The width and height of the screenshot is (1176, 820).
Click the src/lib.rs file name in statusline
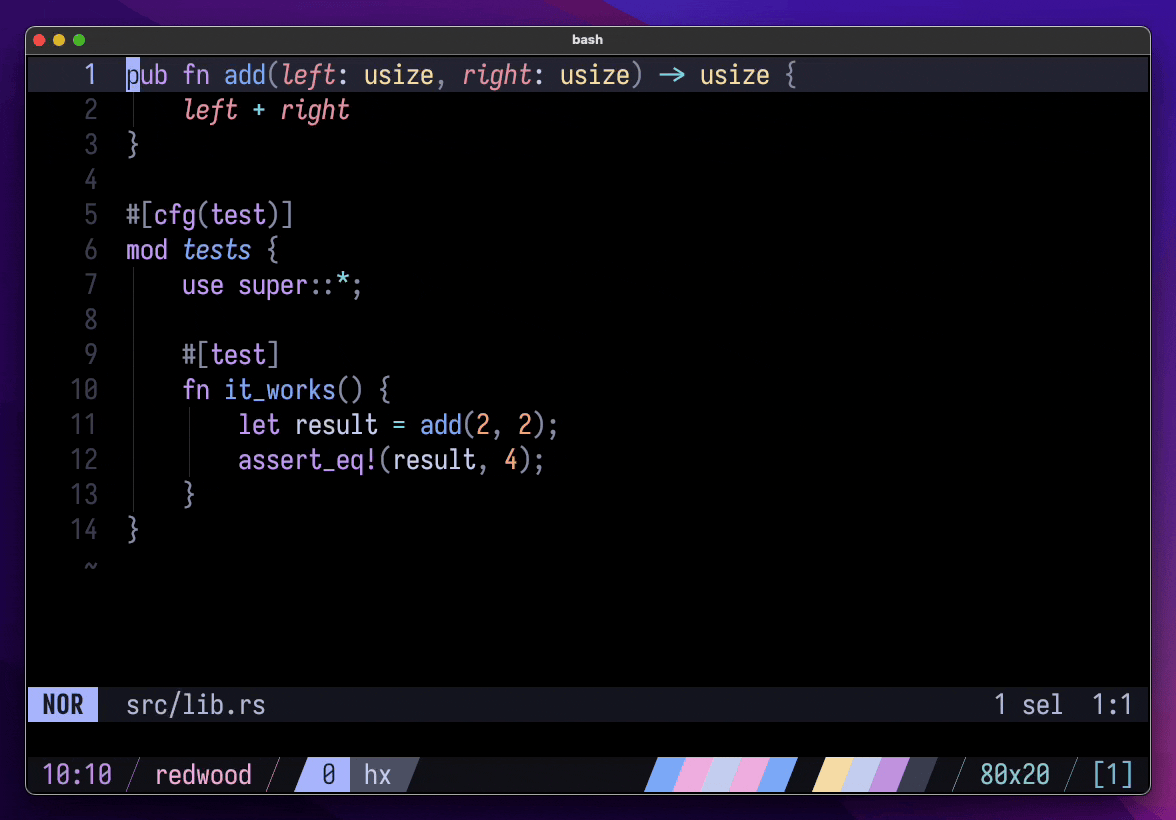196,705
